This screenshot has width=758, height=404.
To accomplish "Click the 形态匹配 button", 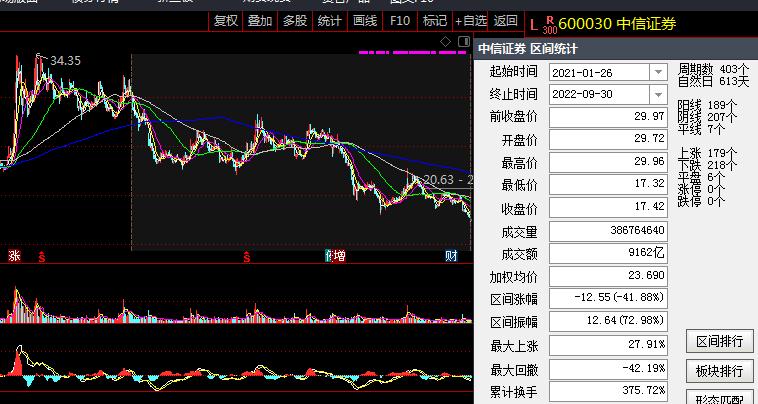I will [720, 398].
